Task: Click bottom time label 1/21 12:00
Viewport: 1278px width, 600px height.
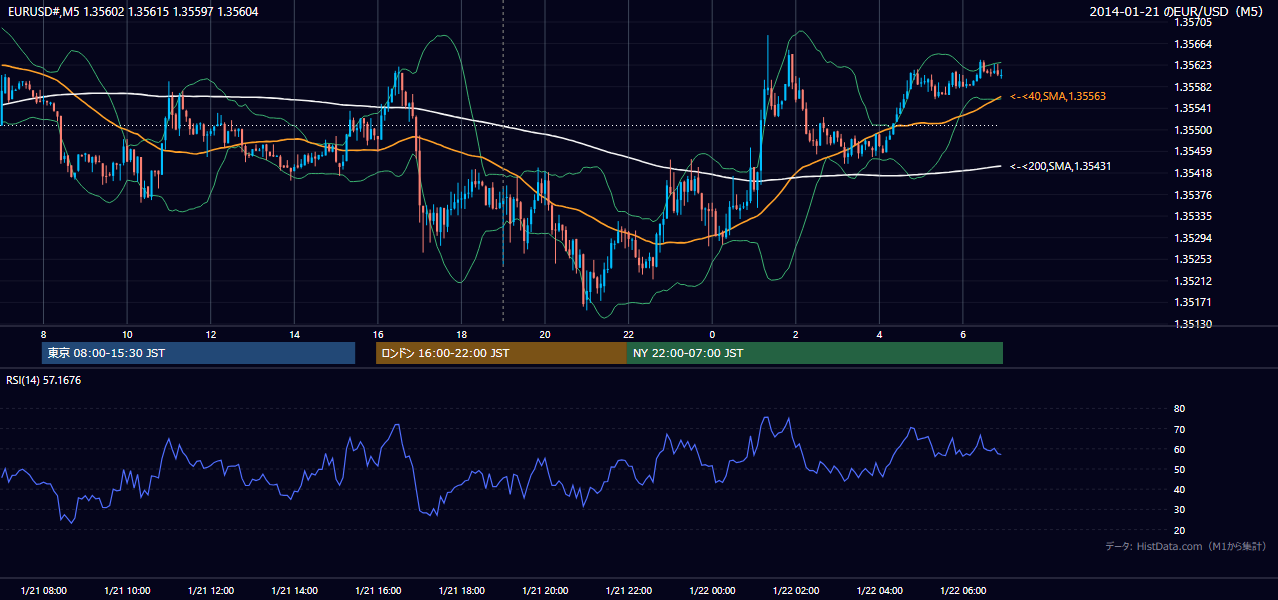Action: (x=211, y=591)
